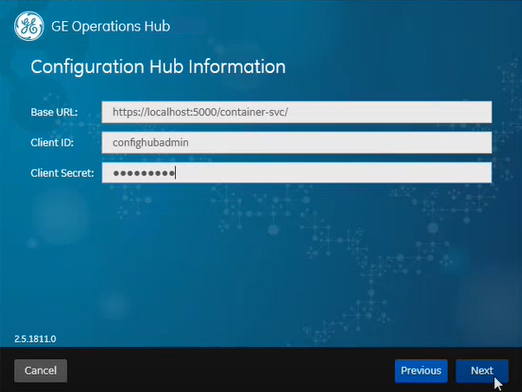Click into the Client Secret field
This screenshot has height=392, width=522.
297,173
